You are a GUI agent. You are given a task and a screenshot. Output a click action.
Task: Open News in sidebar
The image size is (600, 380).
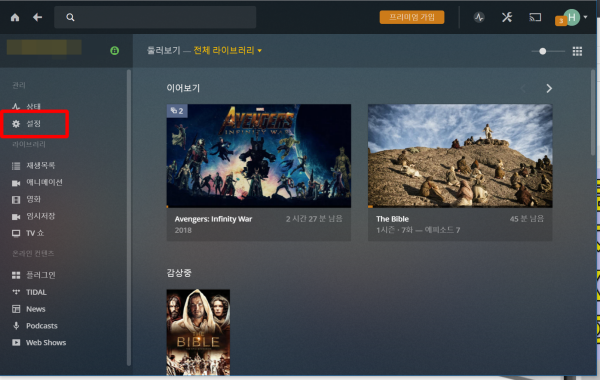click(x=36, y=309)
